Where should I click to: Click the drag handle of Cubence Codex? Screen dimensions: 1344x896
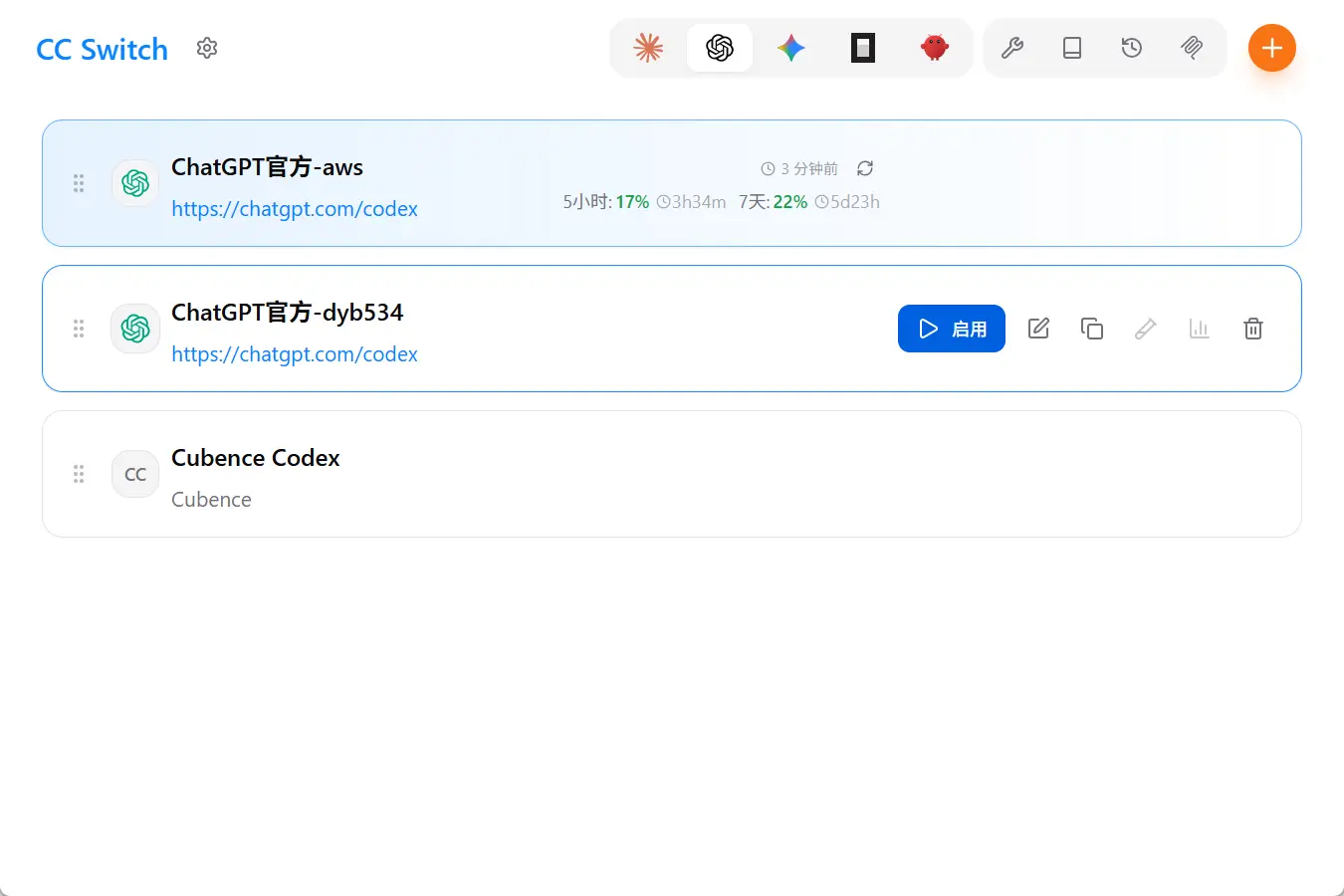click(79, 474)
